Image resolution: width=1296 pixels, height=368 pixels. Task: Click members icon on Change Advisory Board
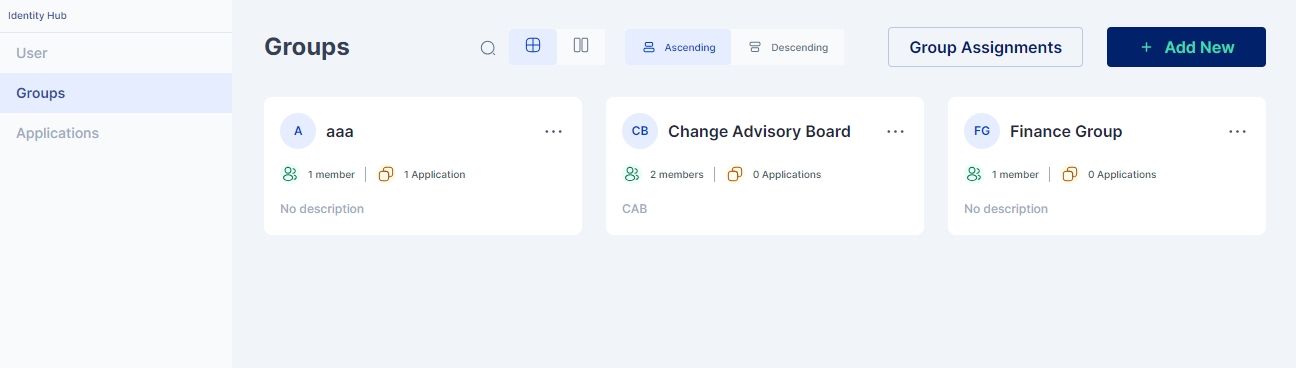coord(632,174)
